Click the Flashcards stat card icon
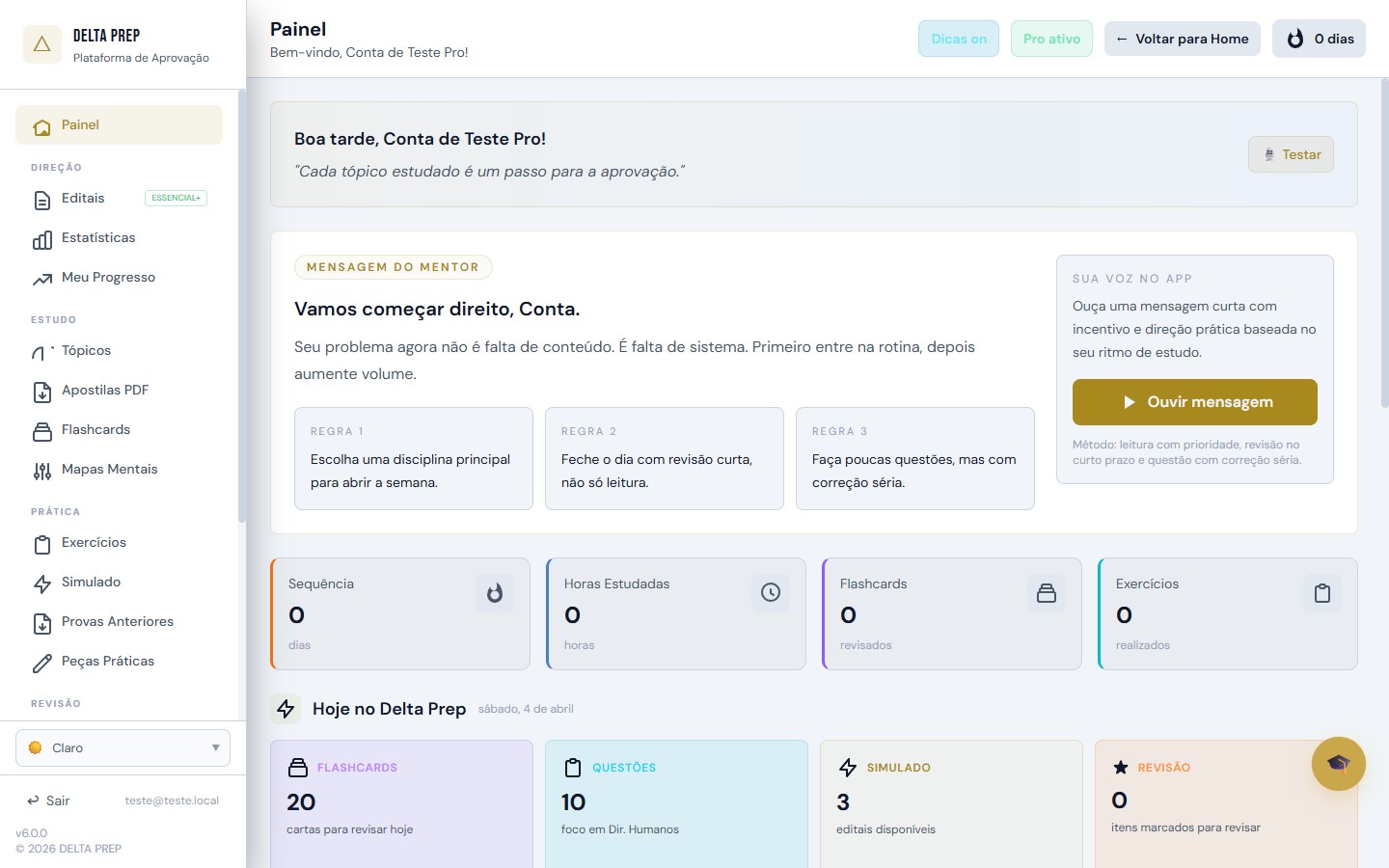 coord(1046,593)
